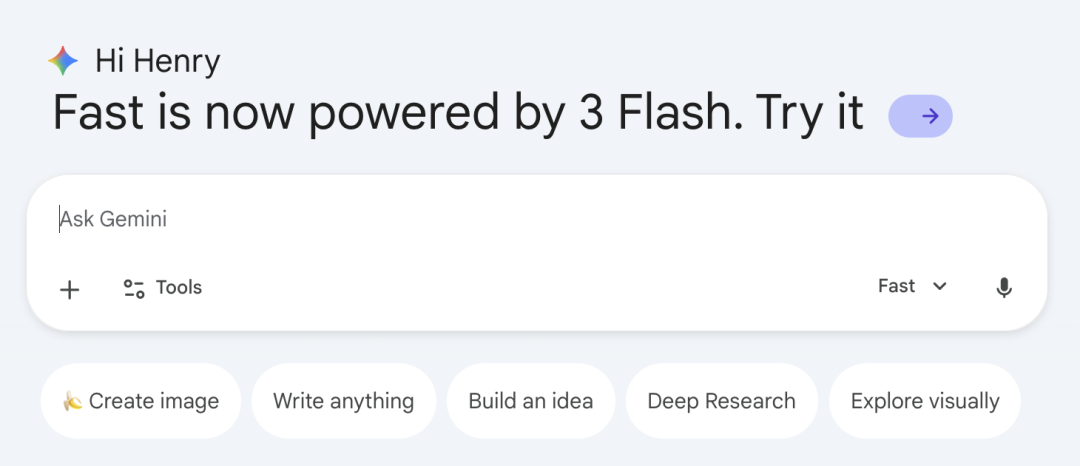Image resolution: width=1080 pixels, height=466 pixels.
Task: Pick the Build an idea chip
Action: [530, 401]
